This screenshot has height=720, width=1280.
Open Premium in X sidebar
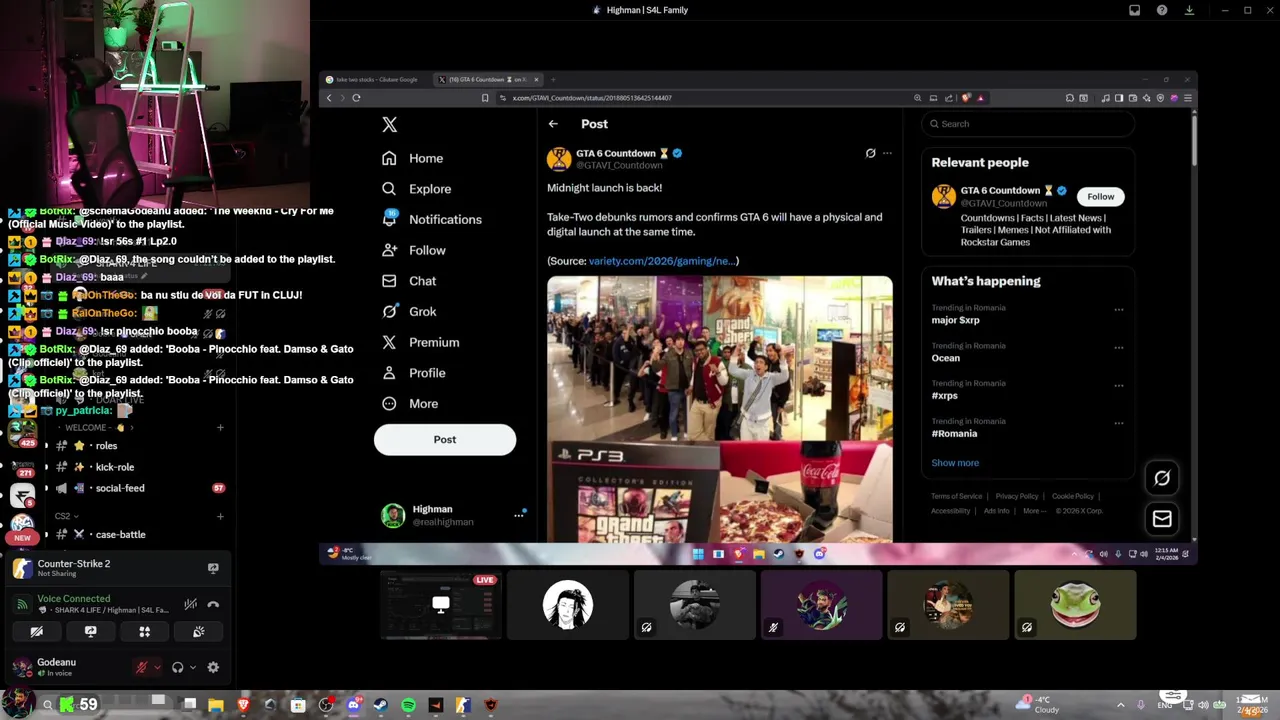420,342
